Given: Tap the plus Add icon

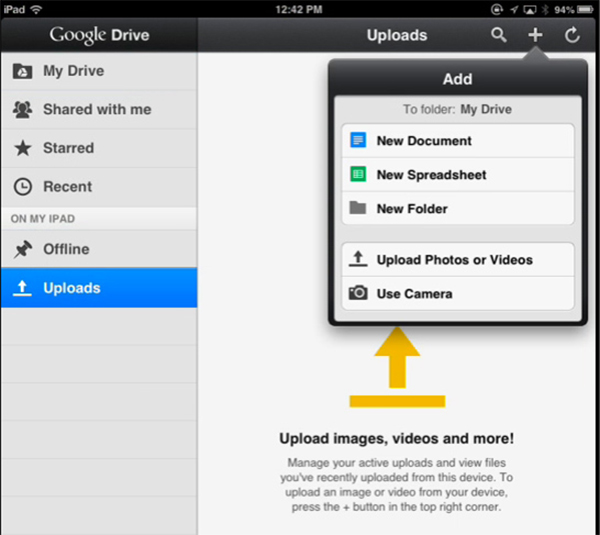Looking at the screenshot, I should tap(535, 35).
